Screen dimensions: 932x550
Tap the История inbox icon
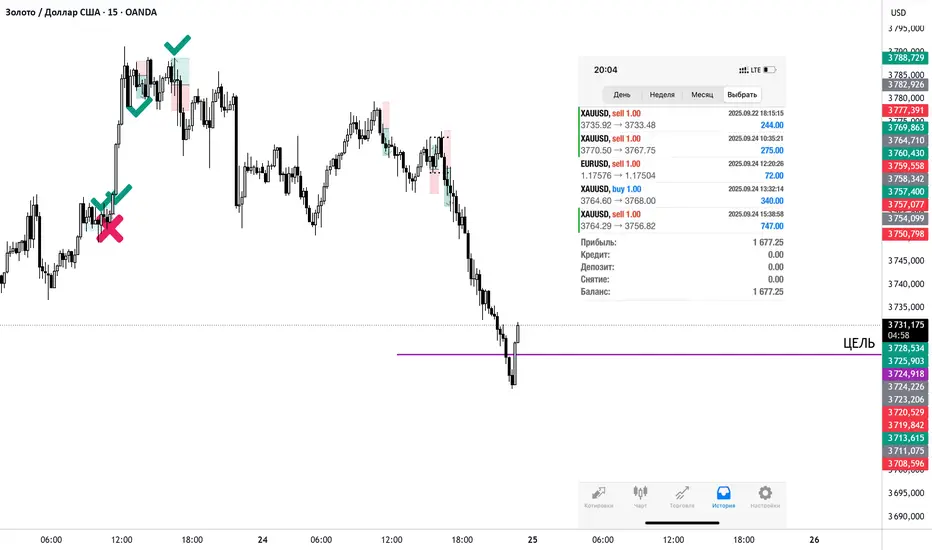724,493
